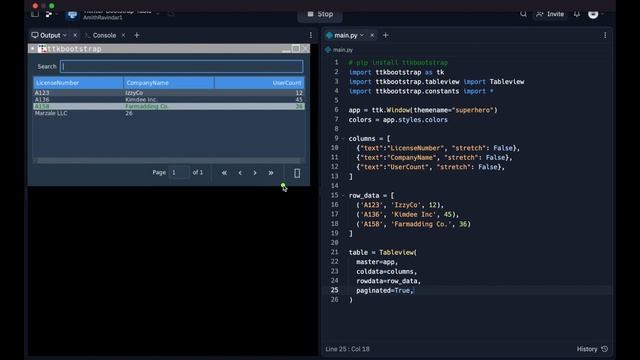Select the highlighted Farmadding Co. row
This screenshot has width=640, height=360.
(x=169, y=106)
